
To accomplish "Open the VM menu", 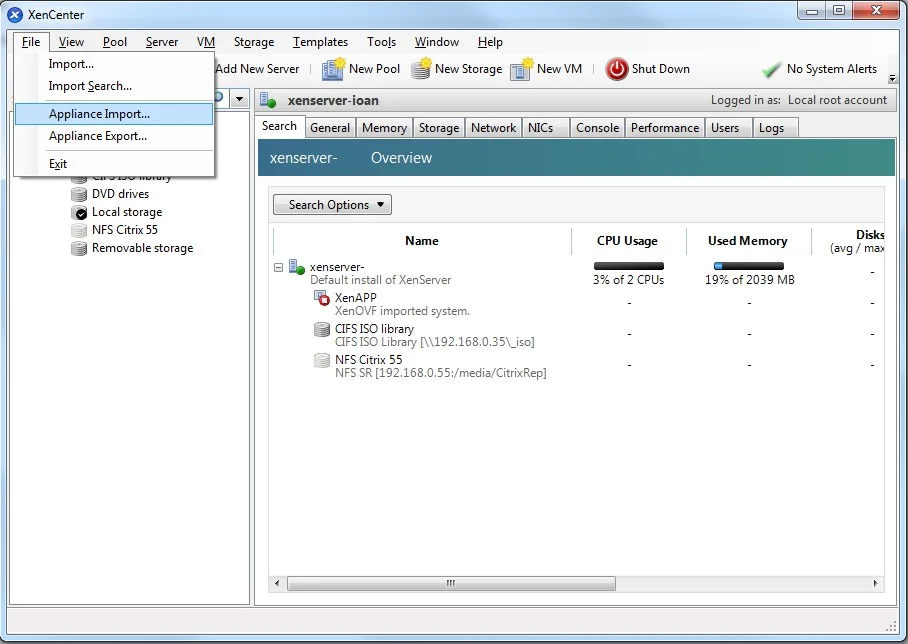I will coord(206,42).
